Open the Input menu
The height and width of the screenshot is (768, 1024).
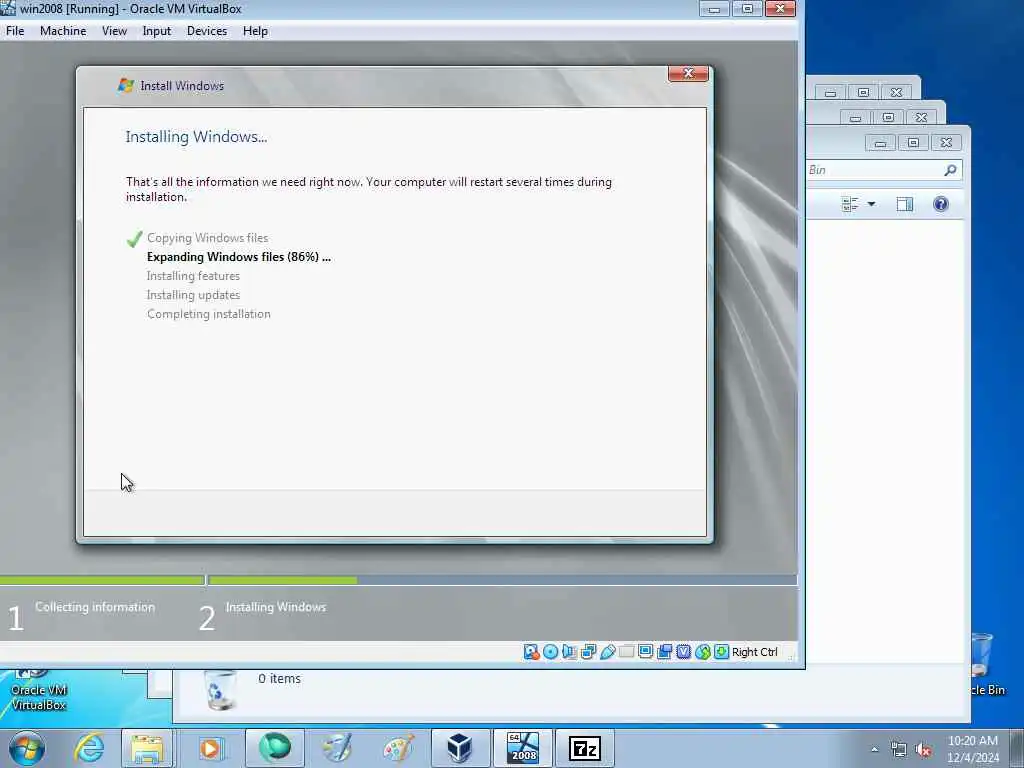click(x=157, y=31)
